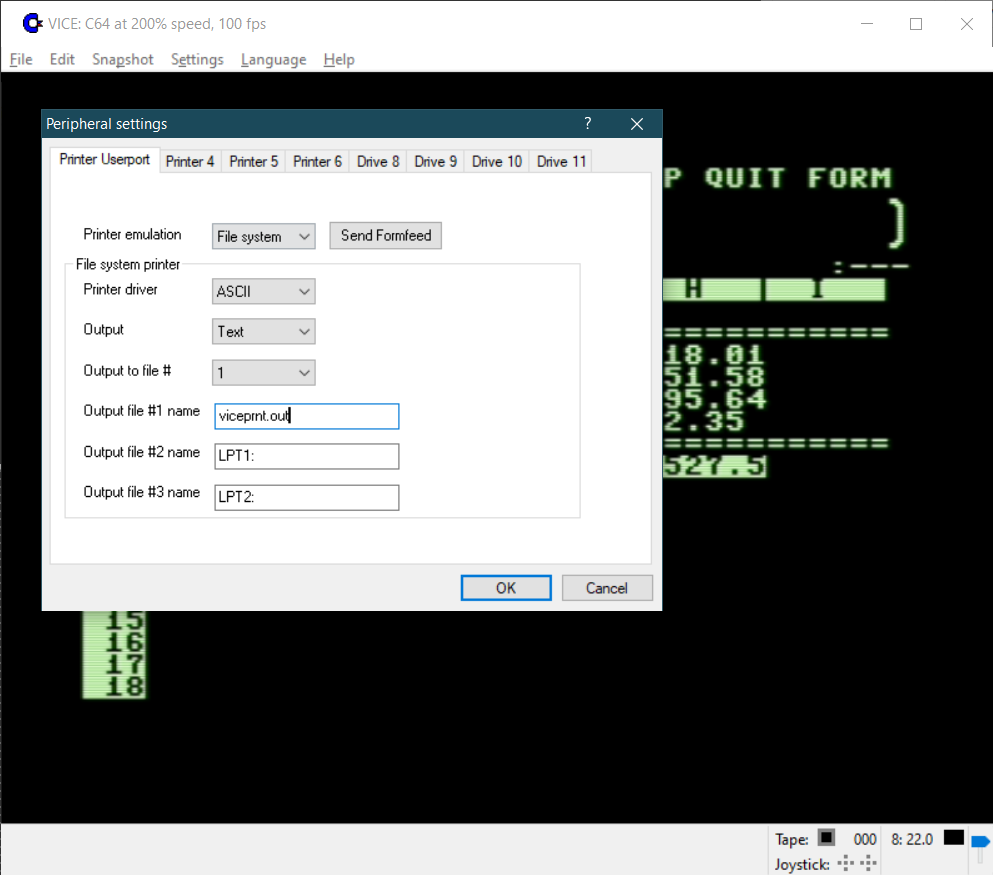Click the drive track readout 8: 22.0
Screen dimensions: 993x875
coord(912,840)
